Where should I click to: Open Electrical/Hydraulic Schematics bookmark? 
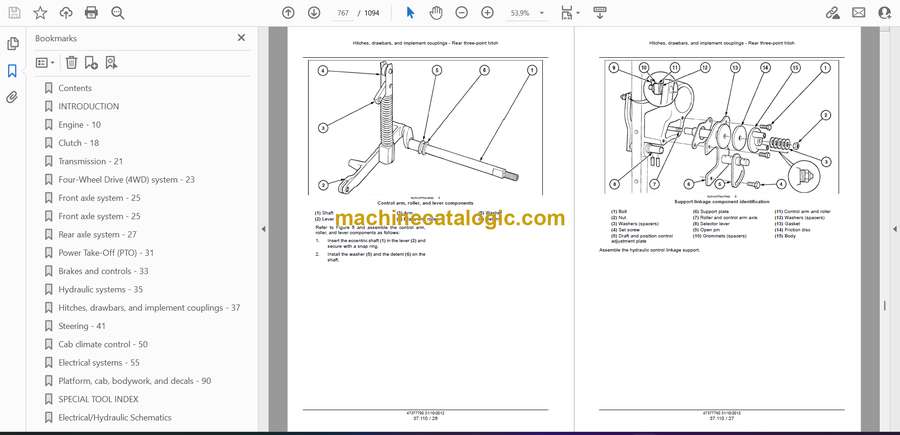click(115, 417)
